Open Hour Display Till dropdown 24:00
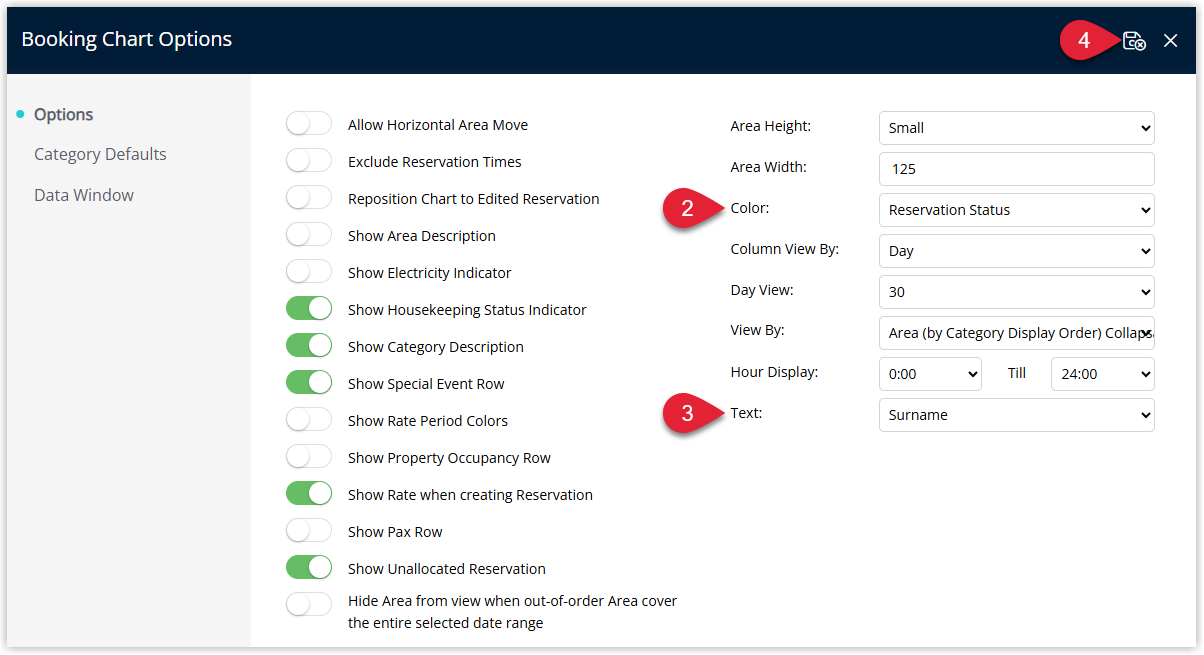This screenshot has width=1204, height=655. tap(1103, 374)
